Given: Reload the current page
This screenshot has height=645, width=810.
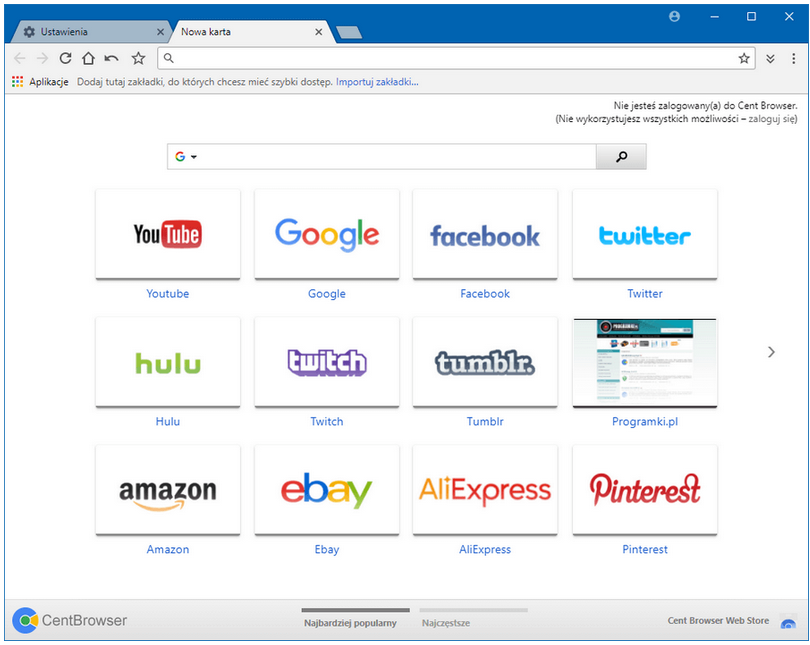Looking at the screenshot, I should tap(65, 58).
